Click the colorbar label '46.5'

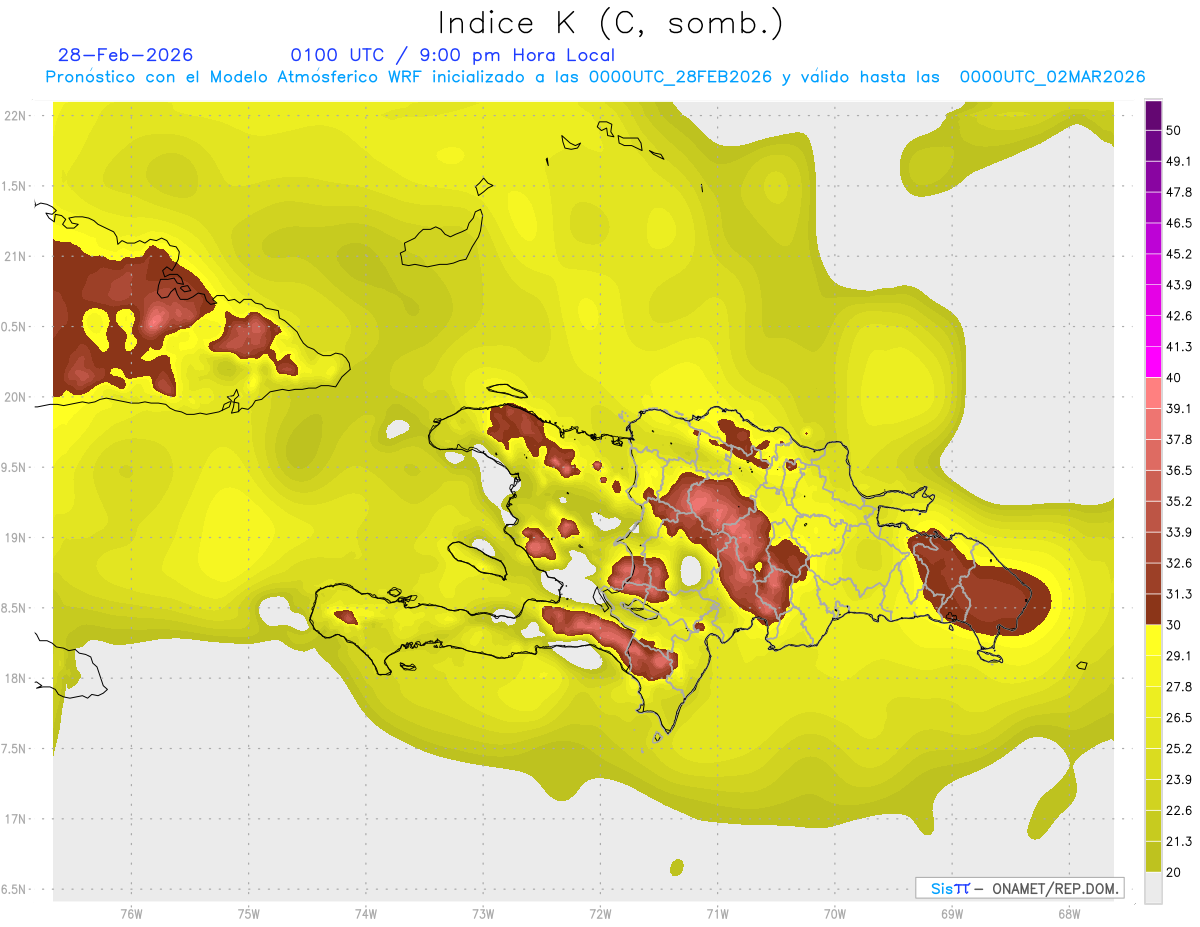click(x=1178, y=223)
